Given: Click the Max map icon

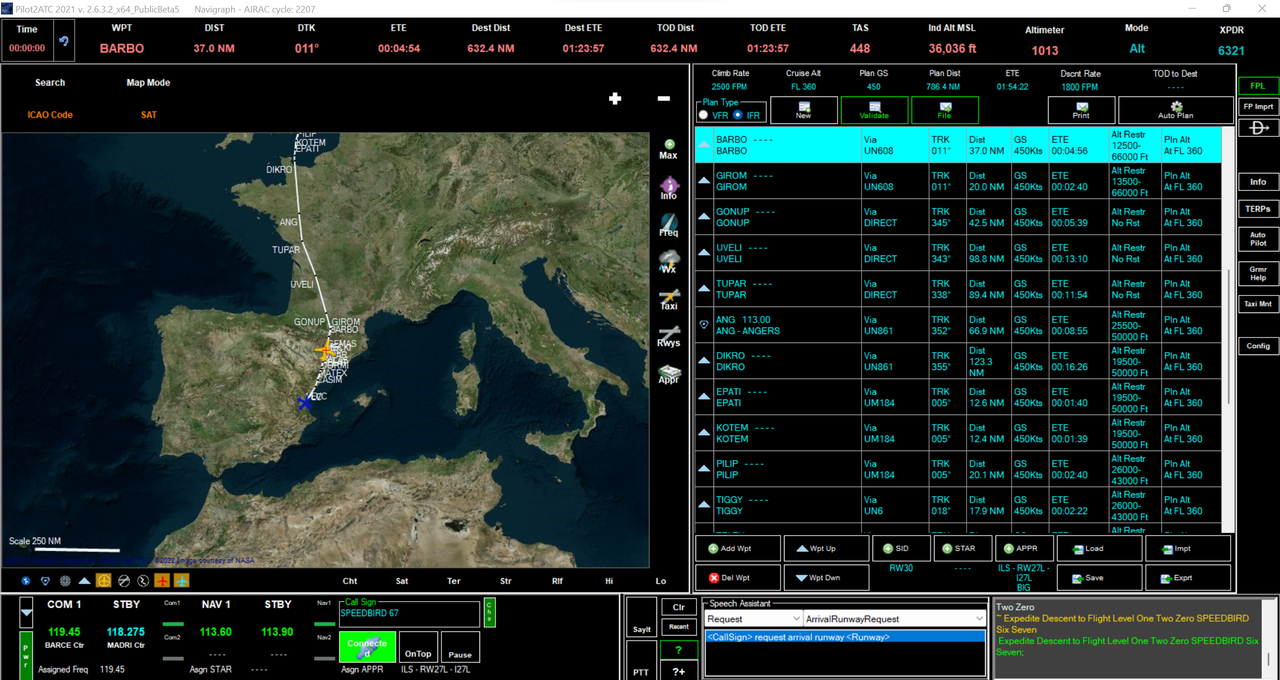Looking at the screenshot, I should [668, 149].
